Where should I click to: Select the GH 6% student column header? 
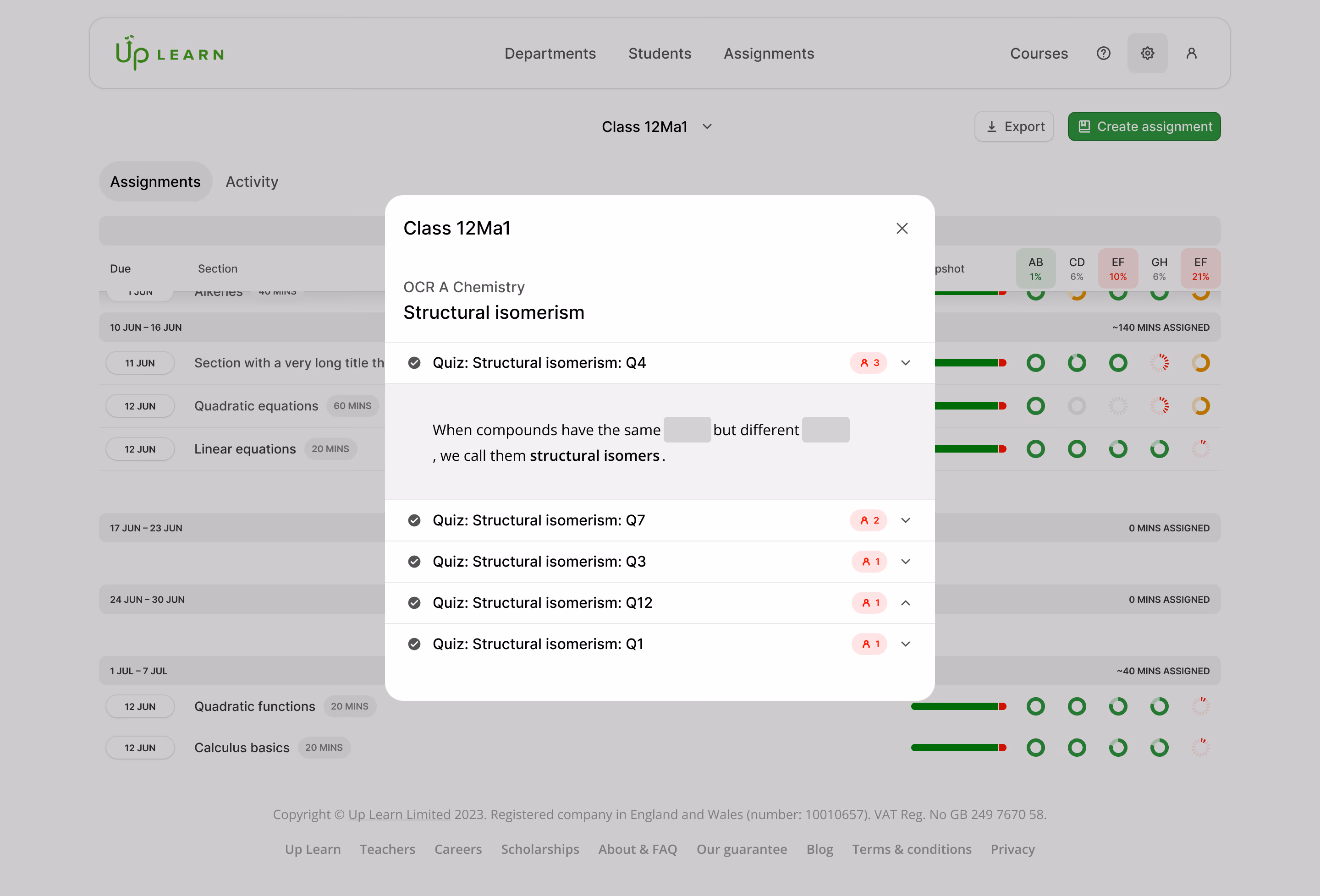tap(1159, 268)
